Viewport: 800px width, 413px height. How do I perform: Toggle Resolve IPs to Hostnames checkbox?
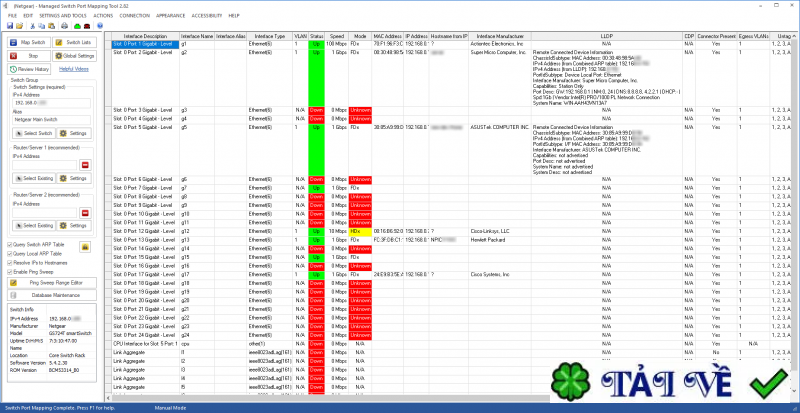[10, 262]
